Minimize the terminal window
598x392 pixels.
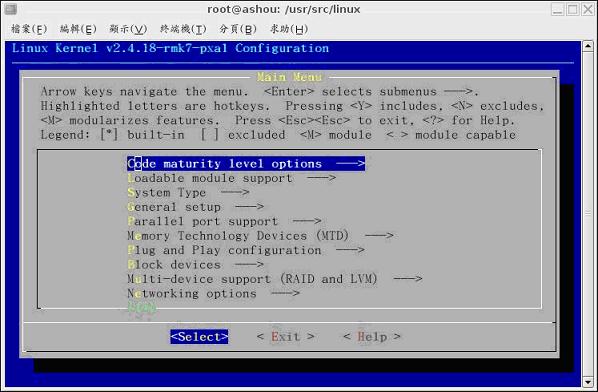click(x=558, y=9)
